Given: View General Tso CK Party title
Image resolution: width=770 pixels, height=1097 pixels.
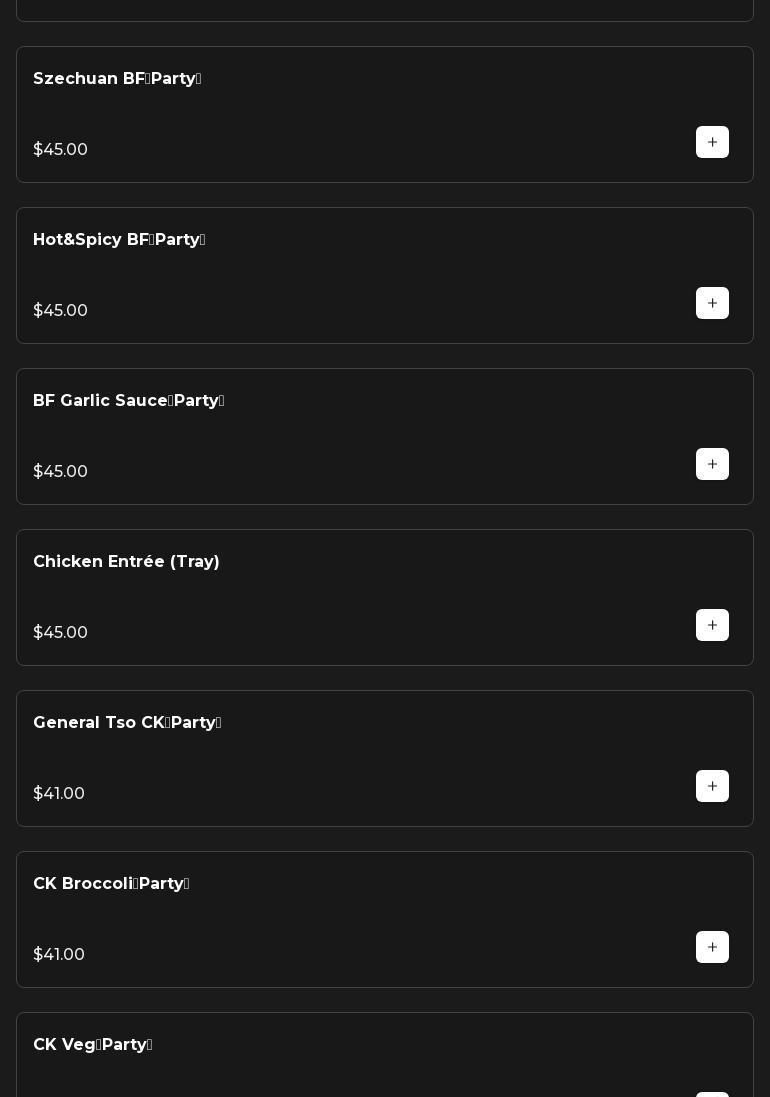Looking at the screenshot, I should pyautogui.click(x=127, y=723).
